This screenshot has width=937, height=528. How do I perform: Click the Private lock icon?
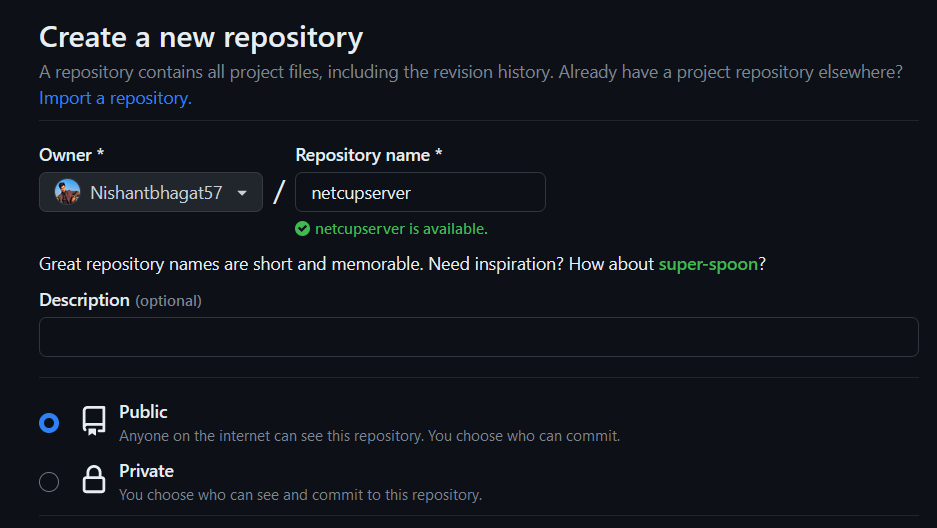coord(94,480)
